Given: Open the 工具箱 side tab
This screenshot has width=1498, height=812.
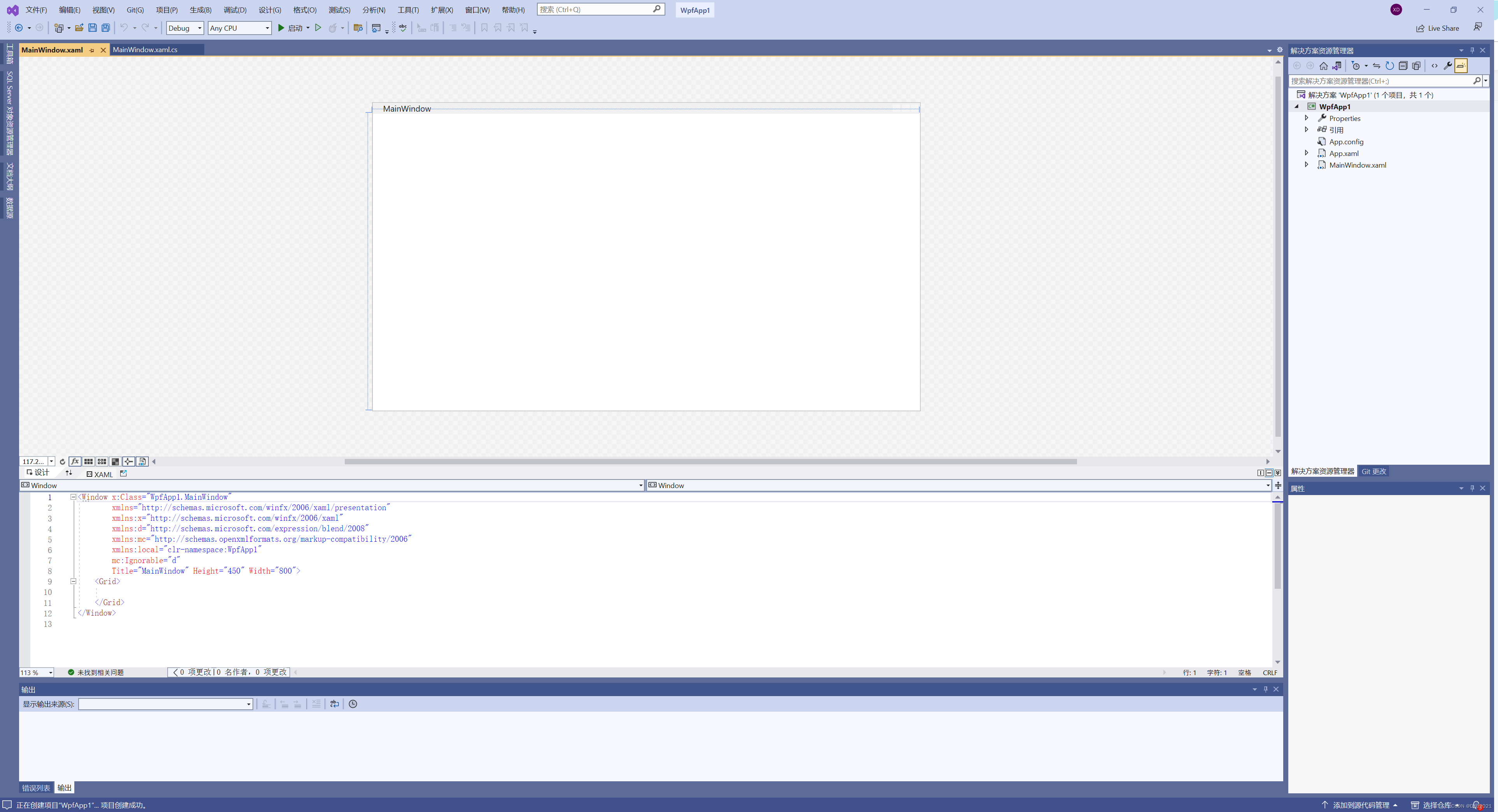Looking at the screenshot, I should (x=9, y=54).
